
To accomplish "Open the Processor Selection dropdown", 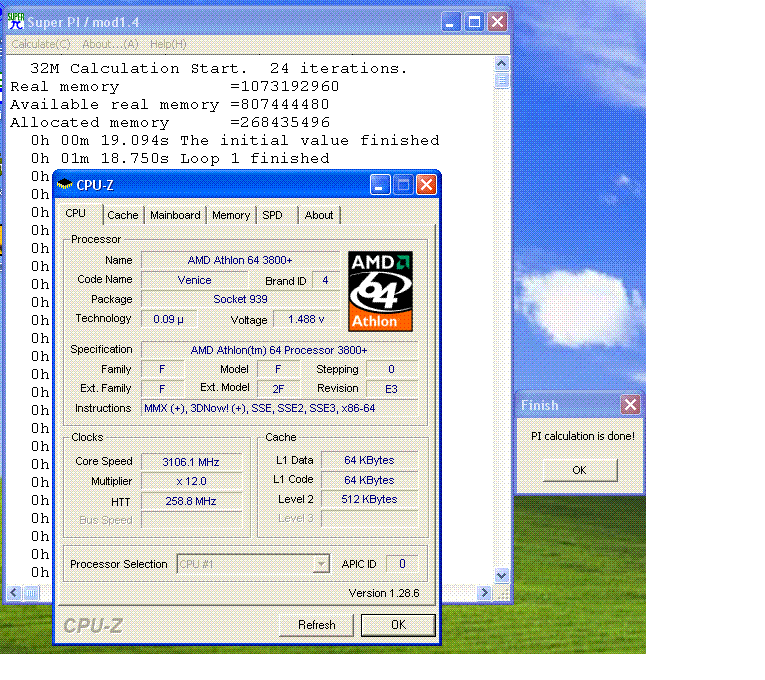I will click(321, 564).
